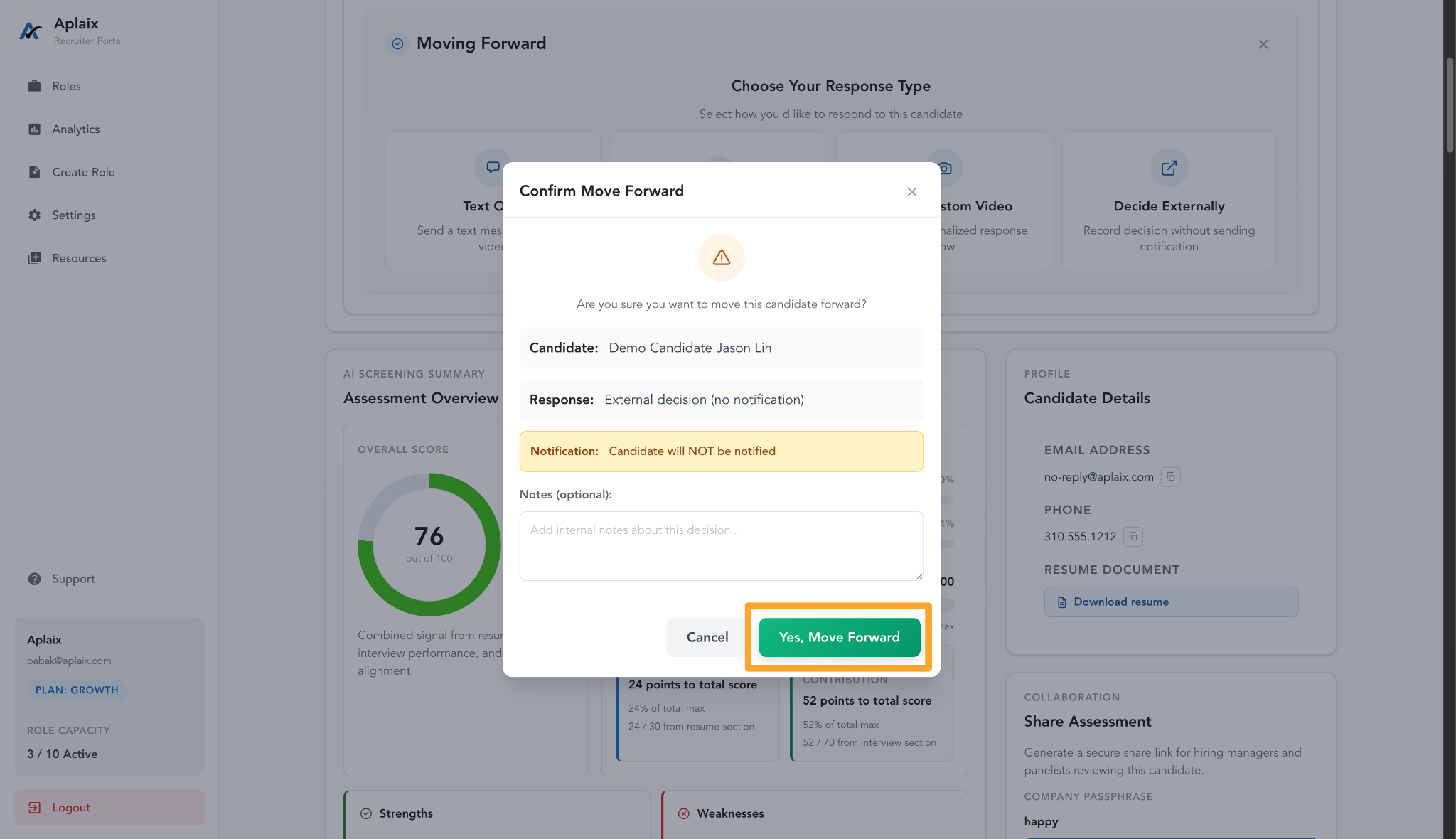Click the 3 / 10 Active capacity text

62,754
